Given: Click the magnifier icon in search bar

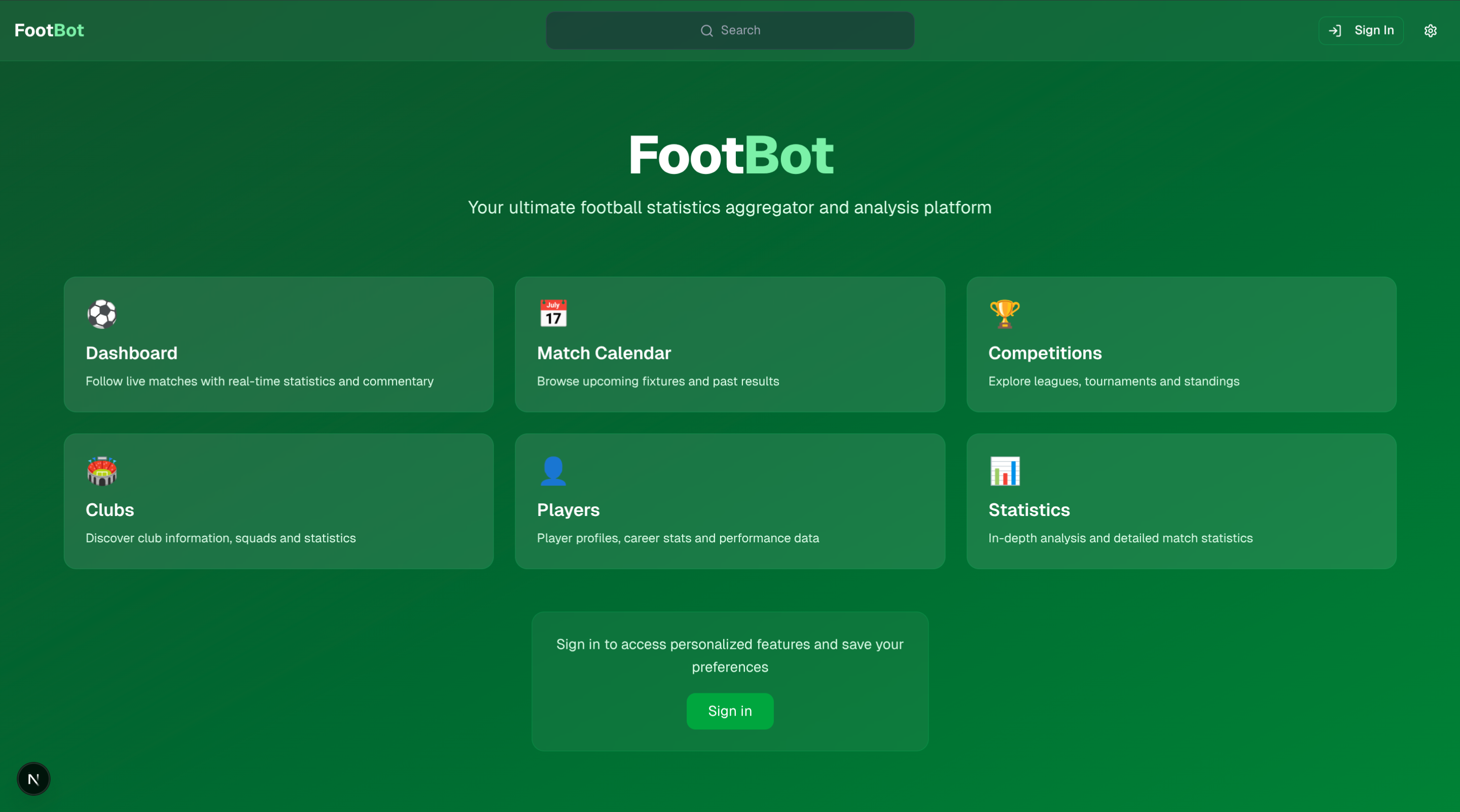Looking at the screenshot, I should (706, 30).
